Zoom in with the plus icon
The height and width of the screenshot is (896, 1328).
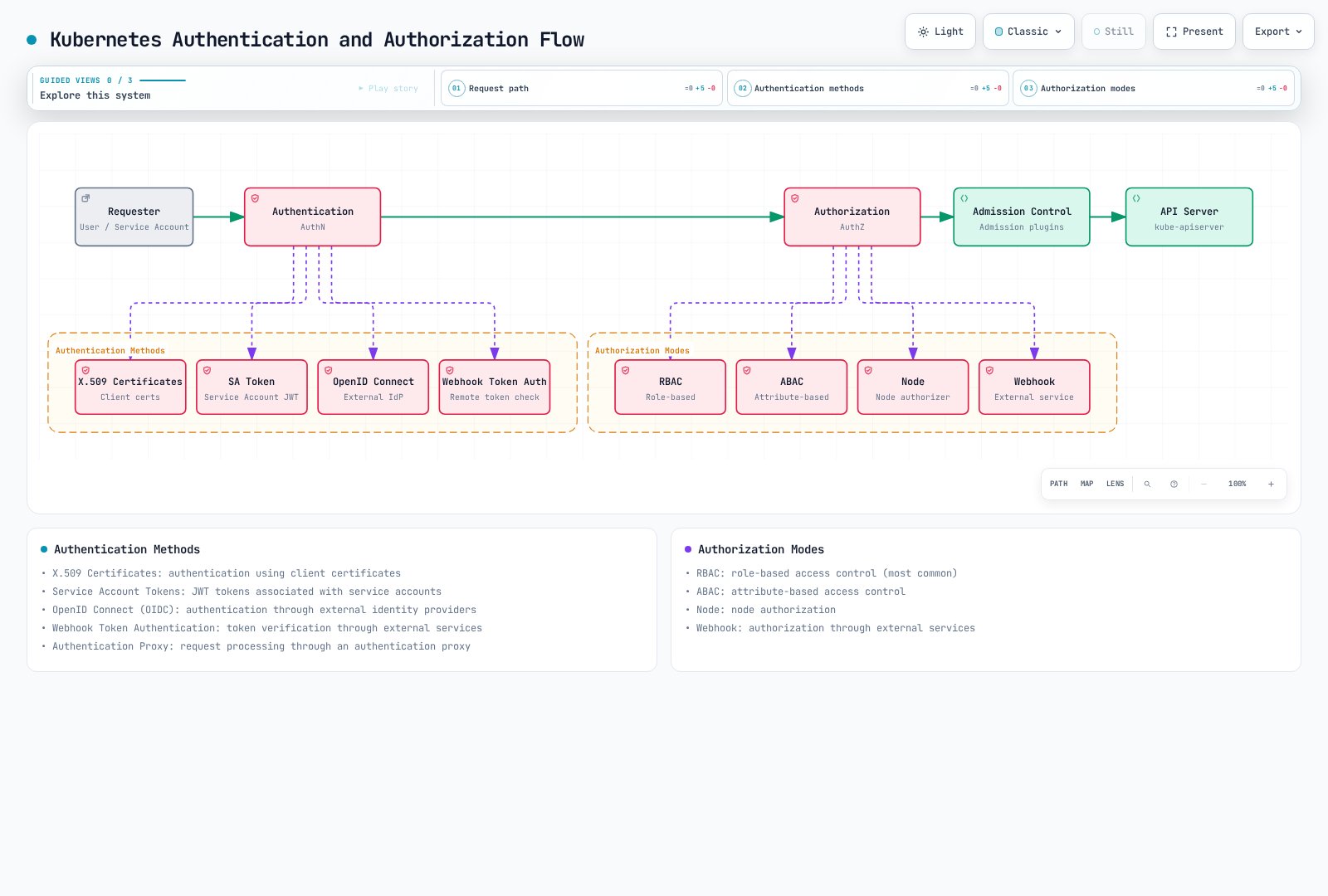tap(1271, 484)
